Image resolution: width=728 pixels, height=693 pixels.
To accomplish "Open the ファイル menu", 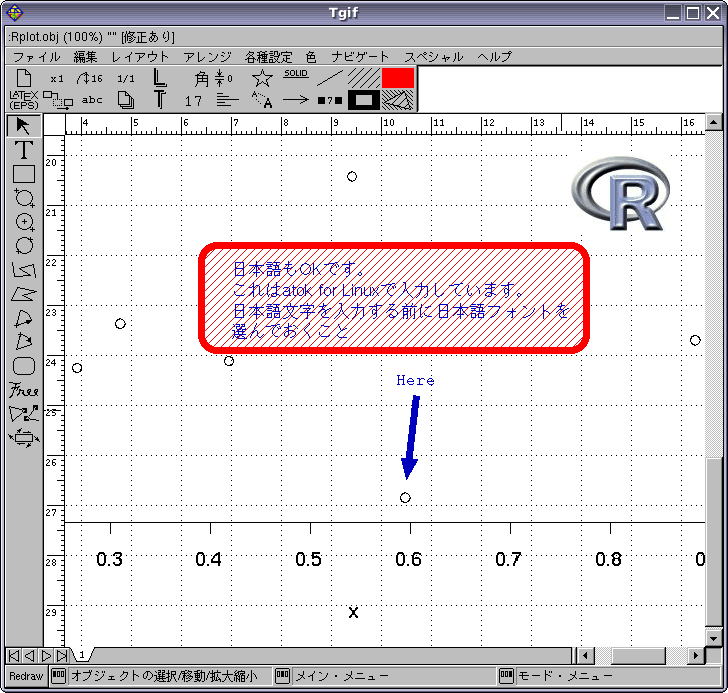I will point(36,57).
